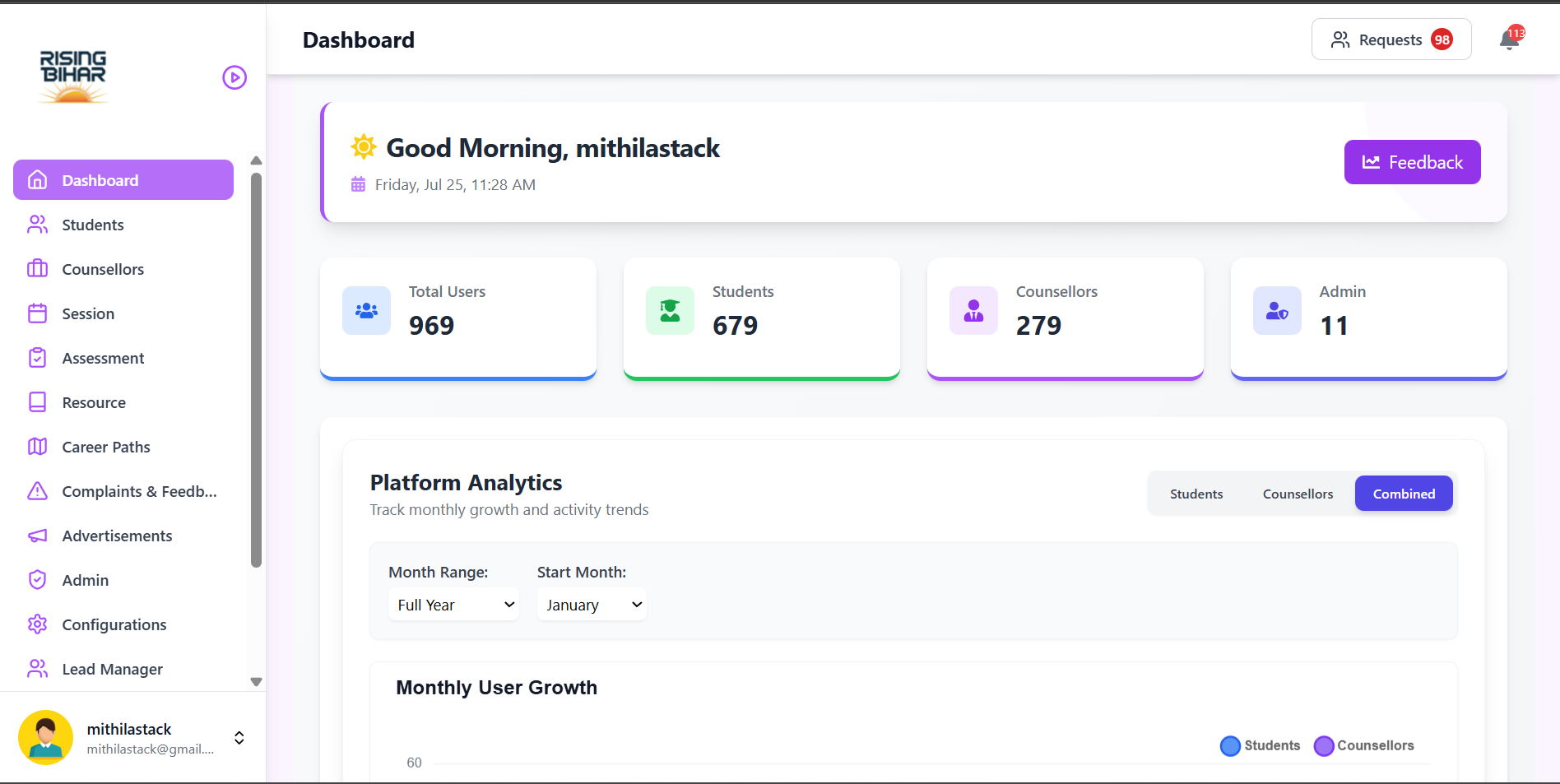Screen dimensions: 1560x784
Task: Click the Feedback button
Action: pyautogui.click(x=1412, y=162)
